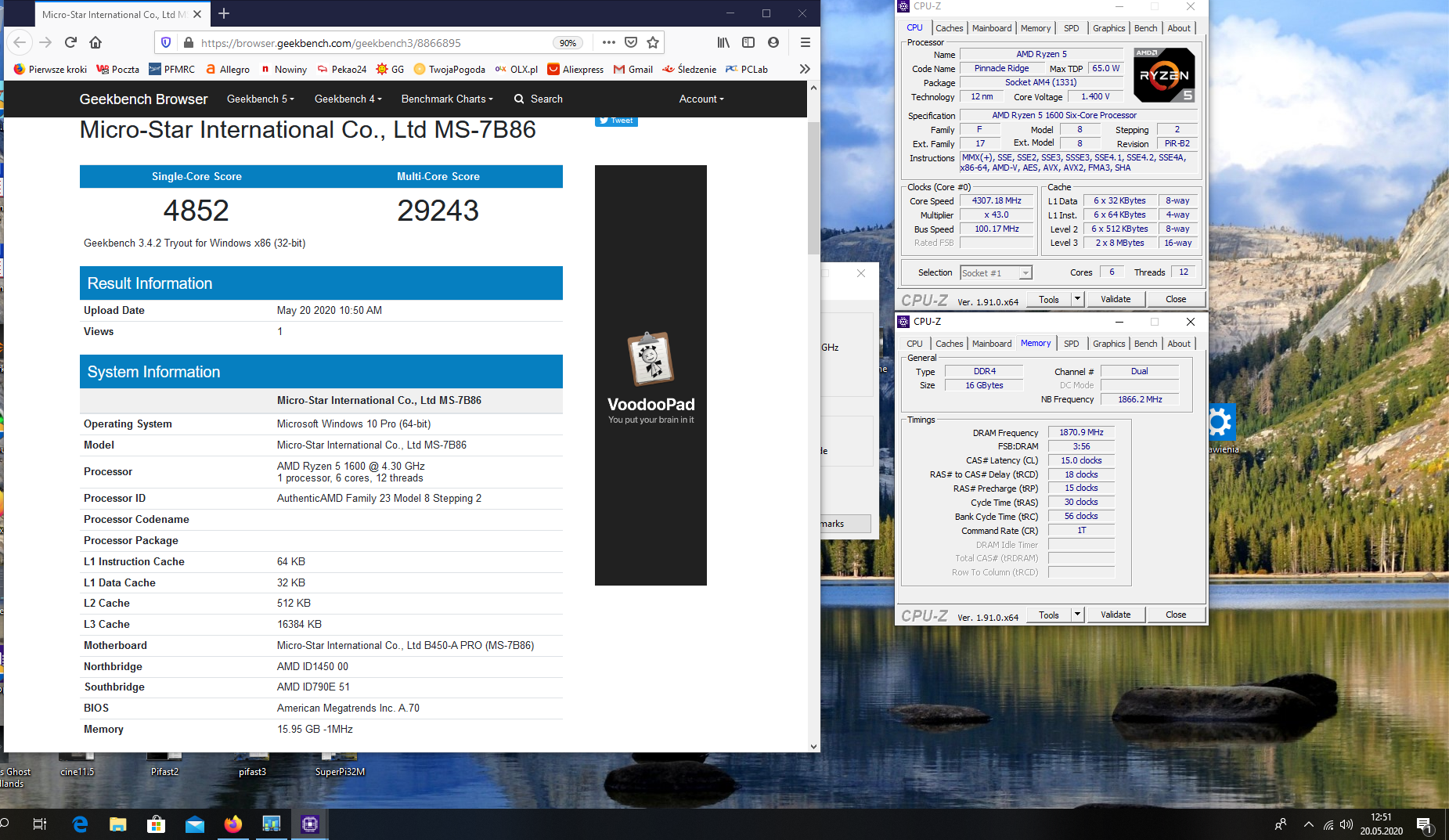Open pifast3 desktop shortcut
The height and width of the screenshot is (840, 1449).
point(252,764)
